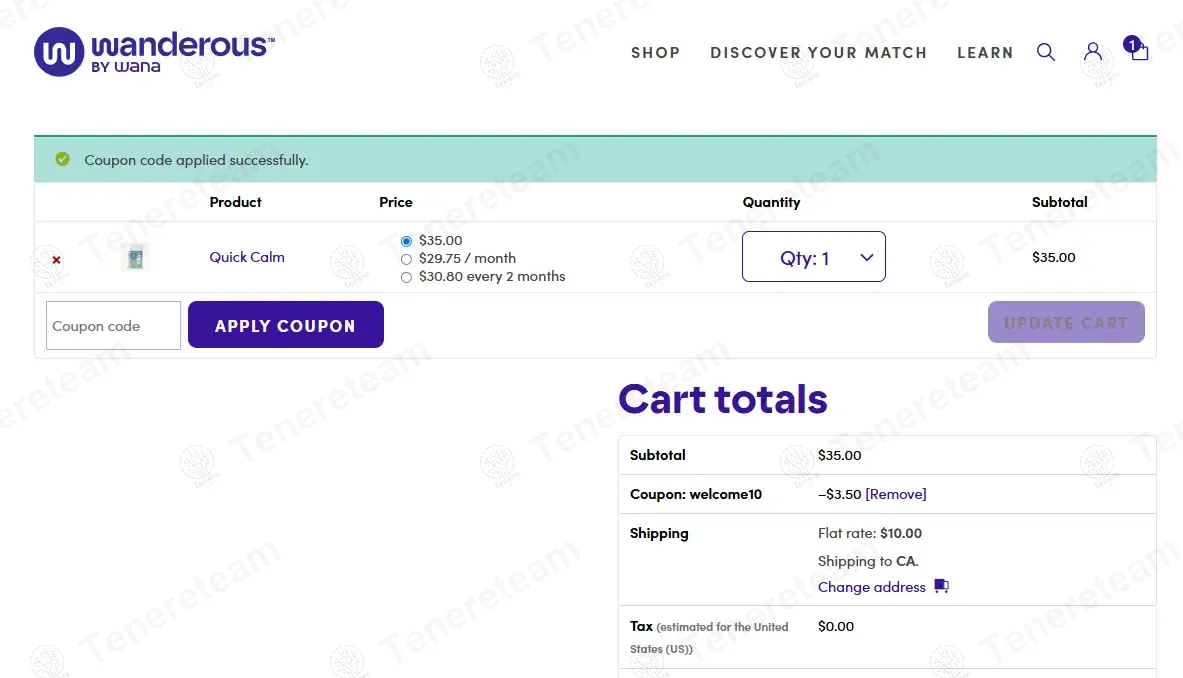This screenshot has height=678, width=1183.
Task: Open the Quick Calm product link
Action: click(x=247, y=257)
